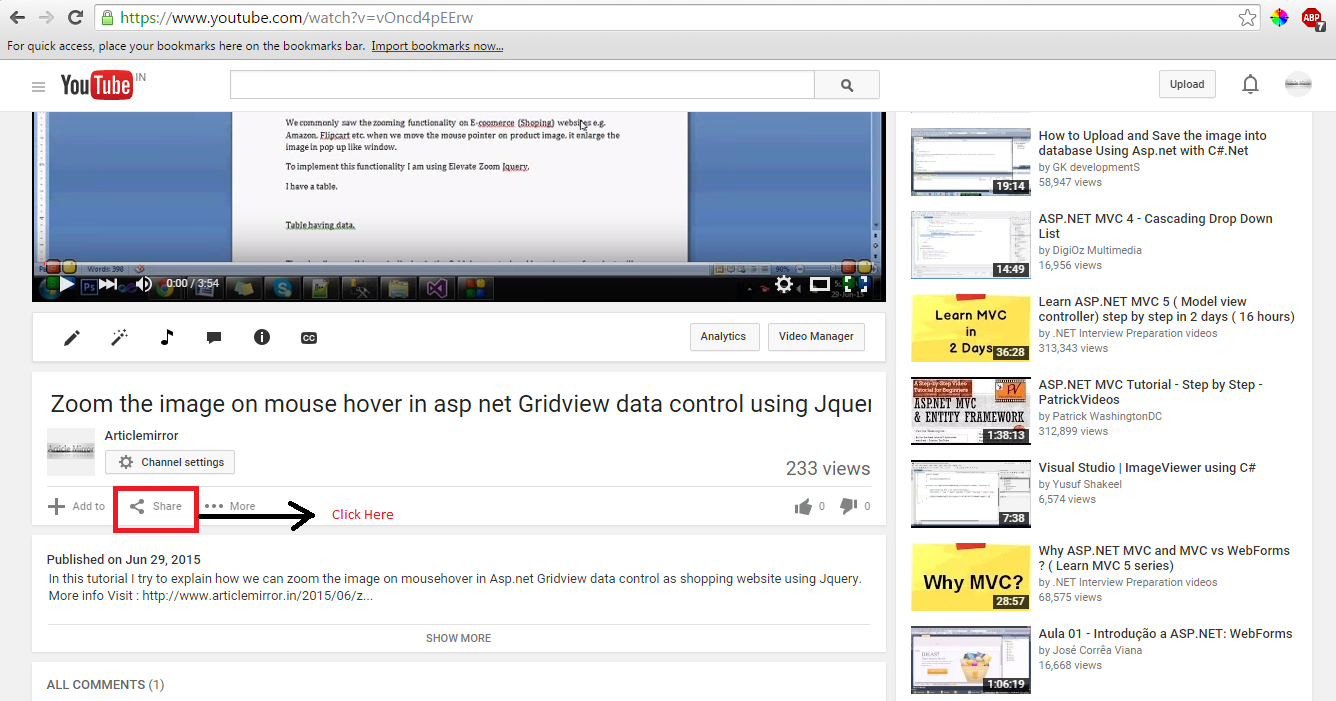Dislike the video with thumbs down
Image resolution: width=1336 pixels, height=701 pixels.
point(849,506)
